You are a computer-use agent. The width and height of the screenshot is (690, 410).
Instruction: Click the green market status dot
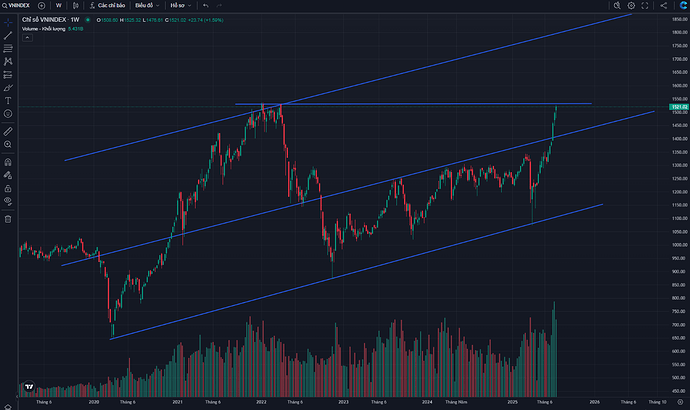tap(88, 20)
